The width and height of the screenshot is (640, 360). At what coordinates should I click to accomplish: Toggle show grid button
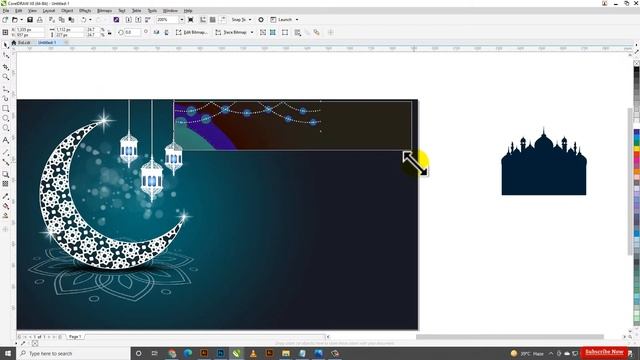(213, 20)
